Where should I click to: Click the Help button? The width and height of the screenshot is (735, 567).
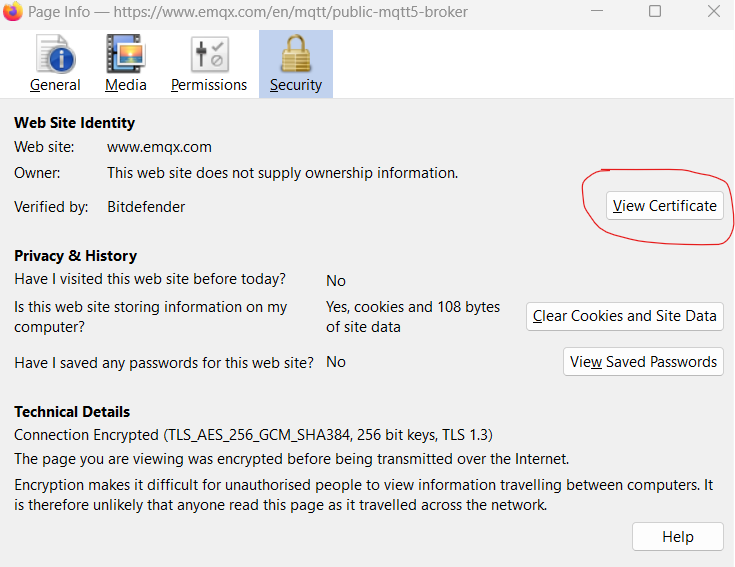(677, 537)
